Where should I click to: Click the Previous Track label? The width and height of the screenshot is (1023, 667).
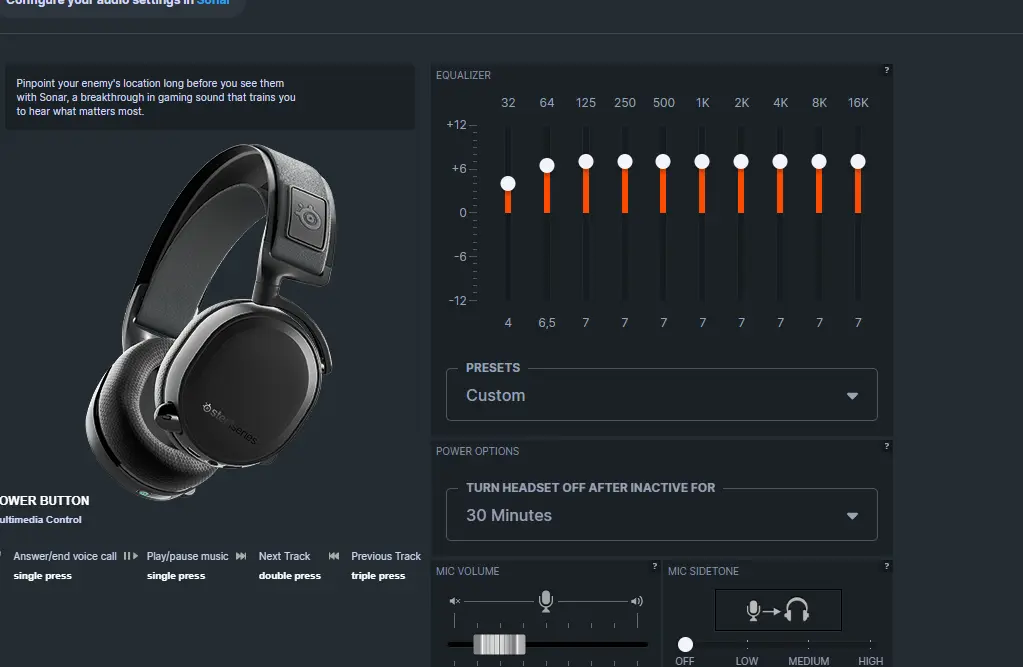pyautogui.click(x=386, y=556)
